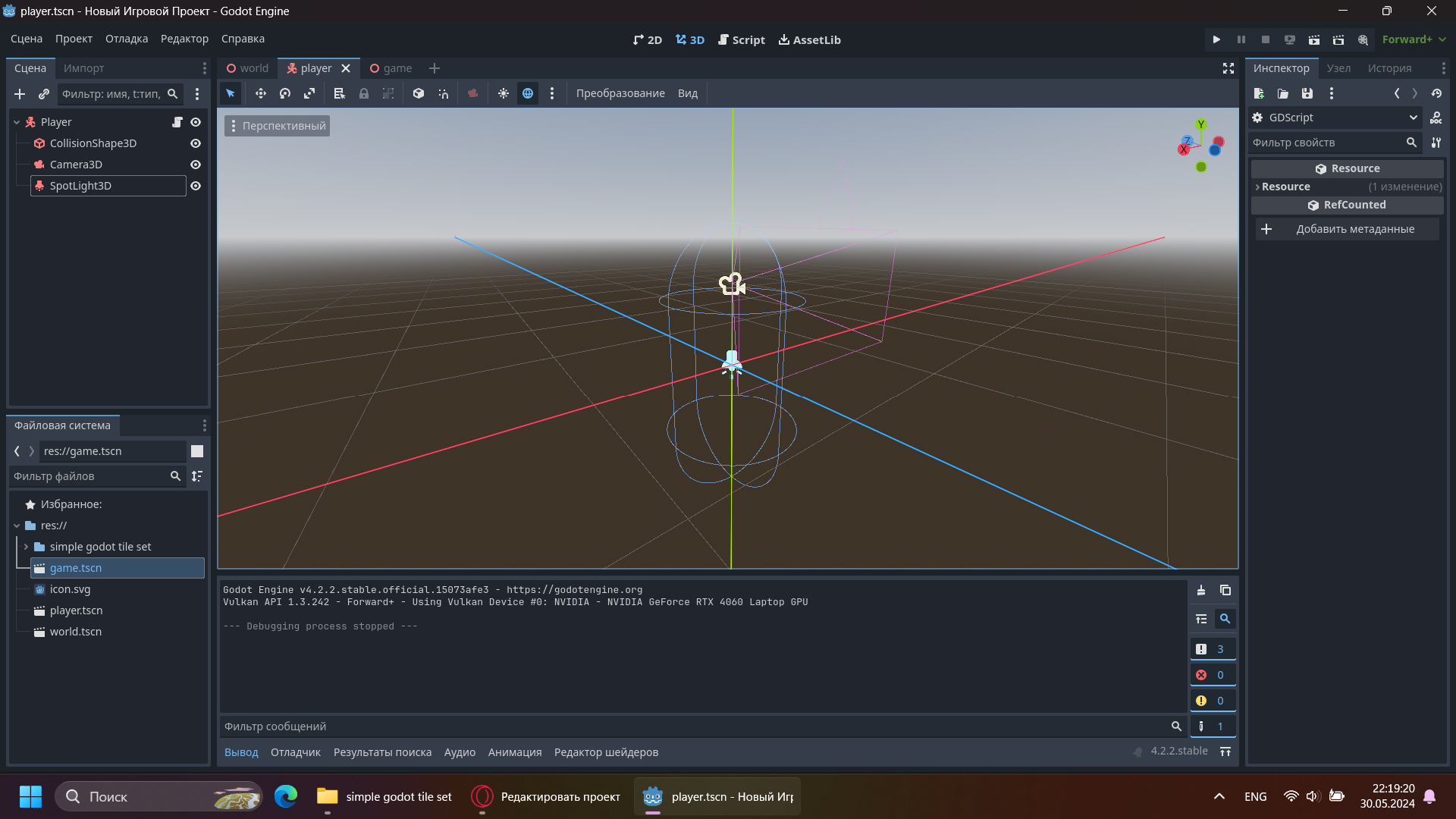The height and width of the screenshot is (819, 1456).
Task: Save the current resource
Action: point(1307,93)
